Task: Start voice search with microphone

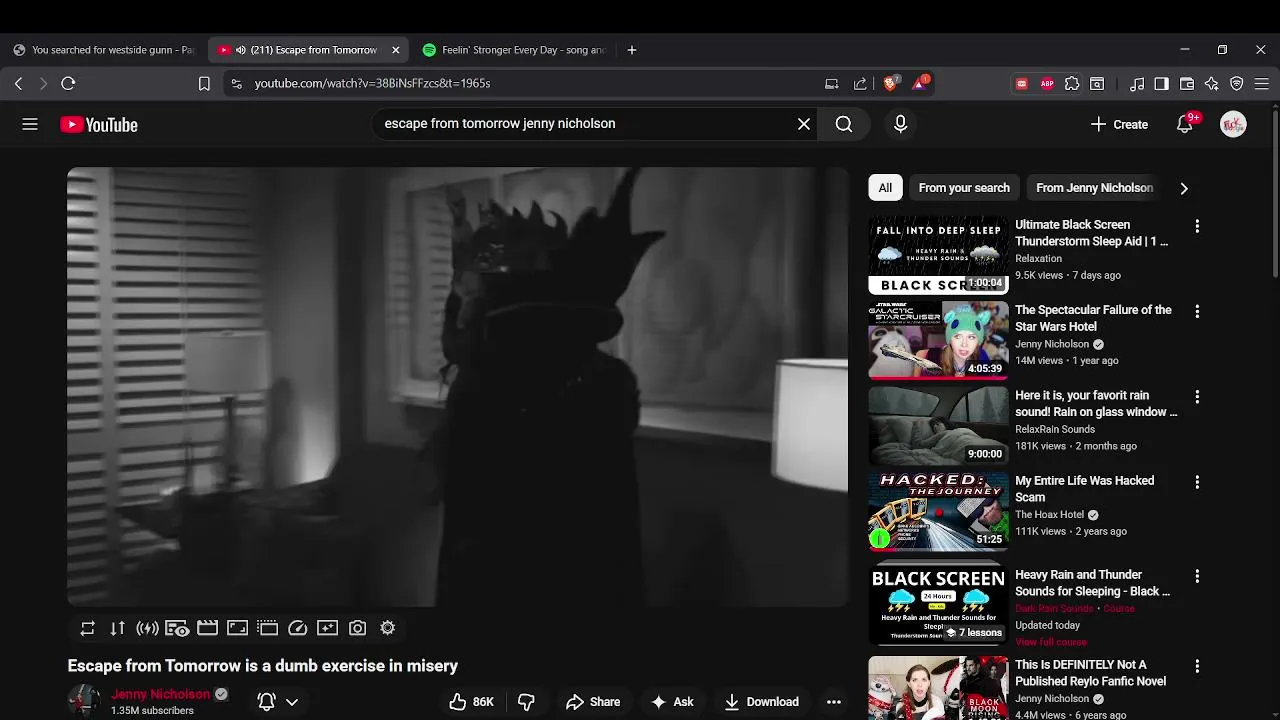Action: (x=900, y=124)
